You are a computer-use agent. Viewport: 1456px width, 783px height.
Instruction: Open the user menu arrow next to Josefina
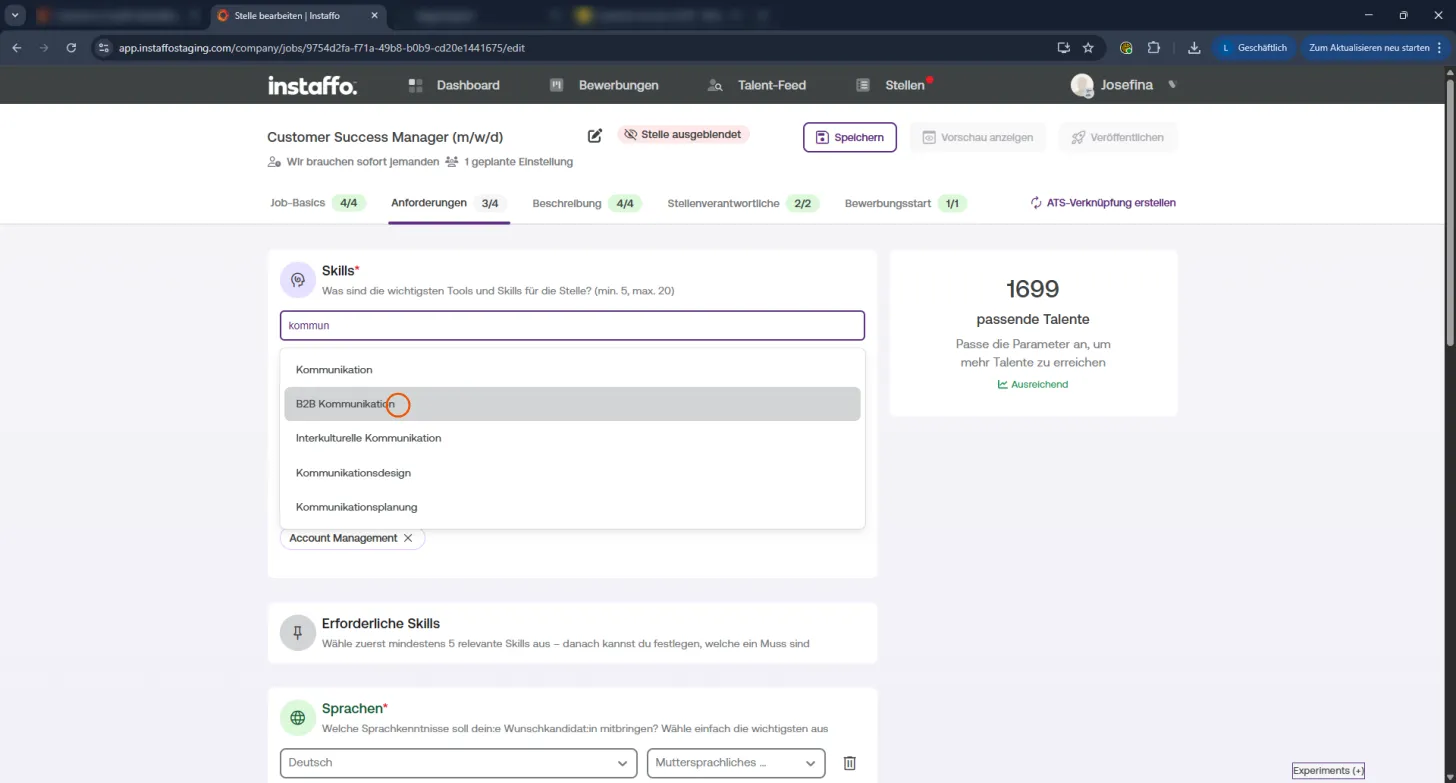pyautogui.click(x=1172, y=85)
